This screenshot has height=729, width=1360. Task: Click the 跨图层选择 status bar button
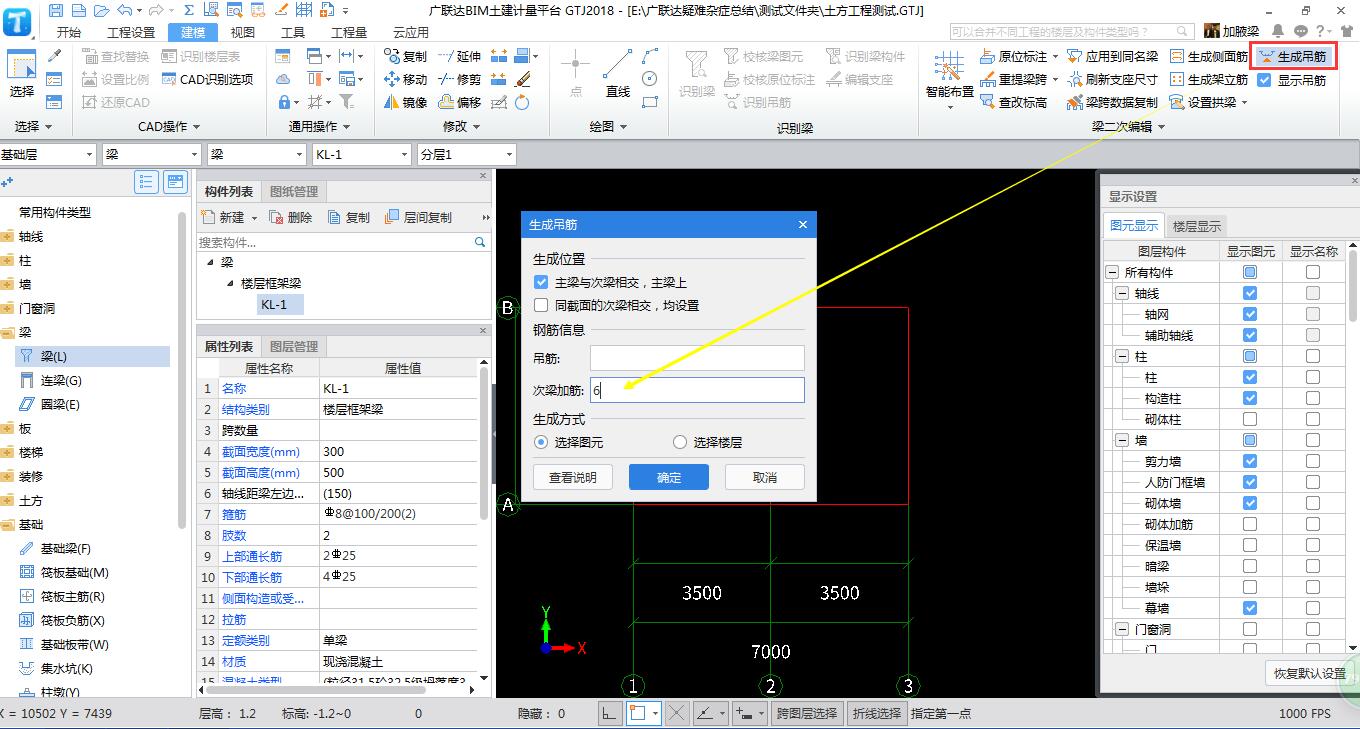click(x=807, y=713)
